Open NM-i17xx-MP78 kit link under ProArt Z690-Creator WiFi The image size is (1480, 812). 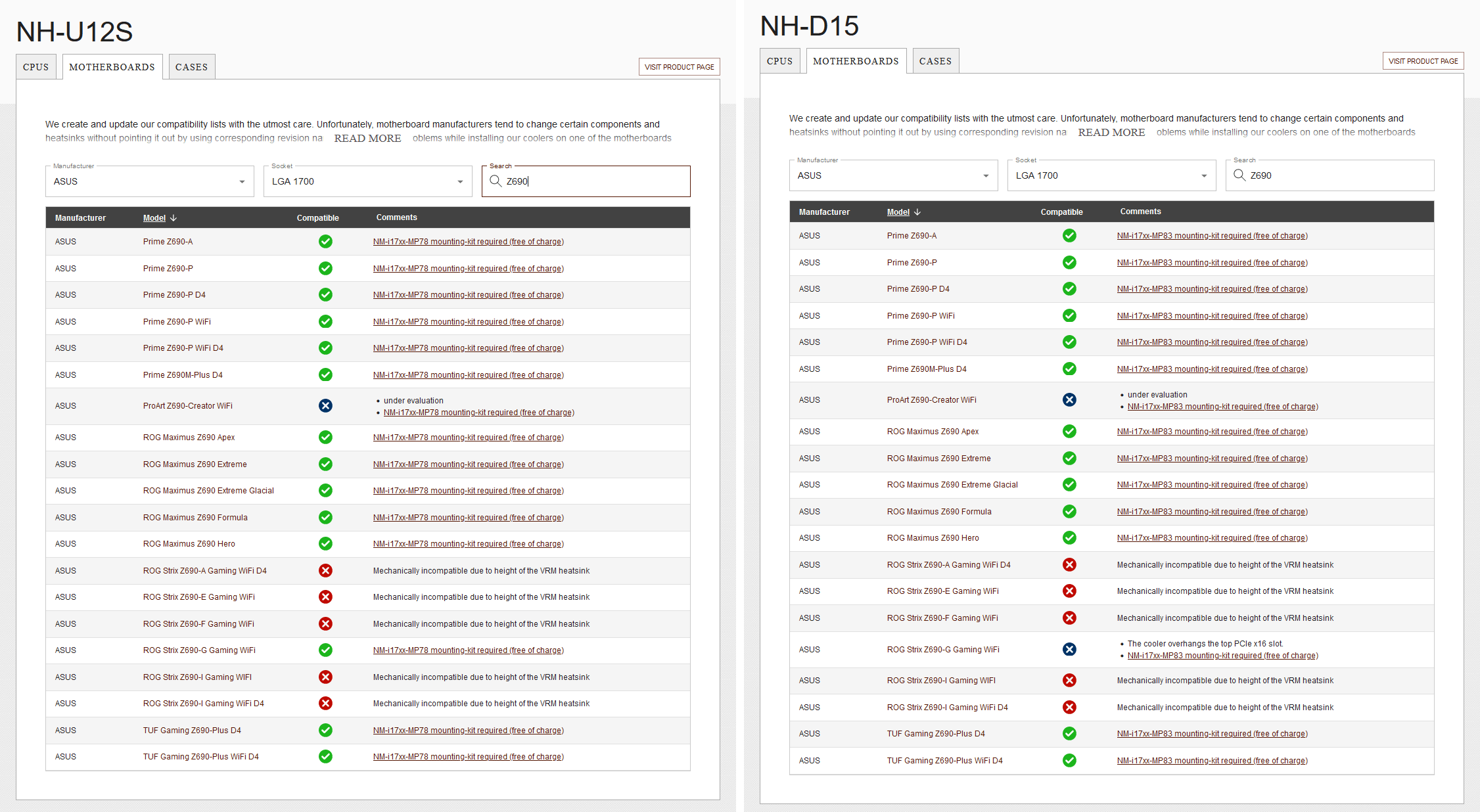479,413
